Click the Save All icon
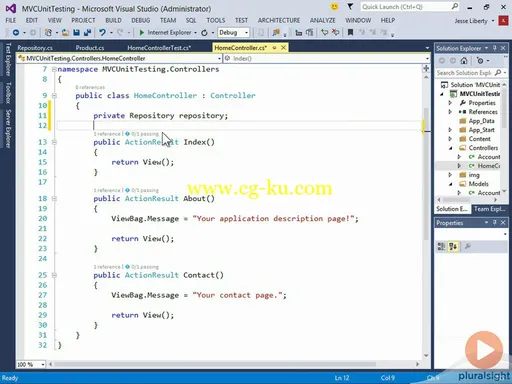The height and width of the screenshot is (384, 512). pos(87,32)
